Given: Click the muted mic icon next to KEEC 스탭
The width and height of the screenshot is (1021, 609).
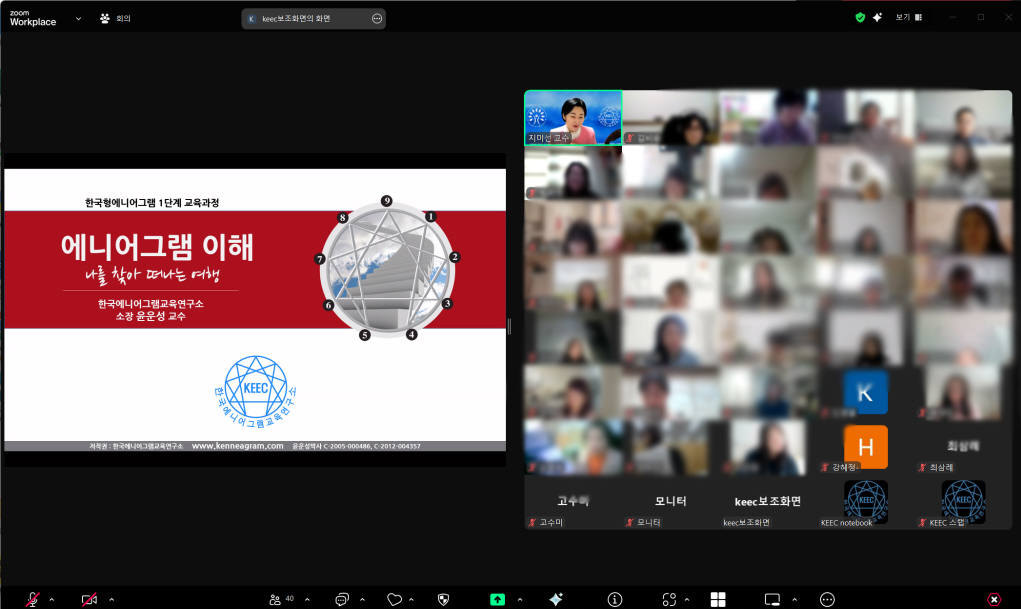Looking at the screenshot, I should point(922,522).
